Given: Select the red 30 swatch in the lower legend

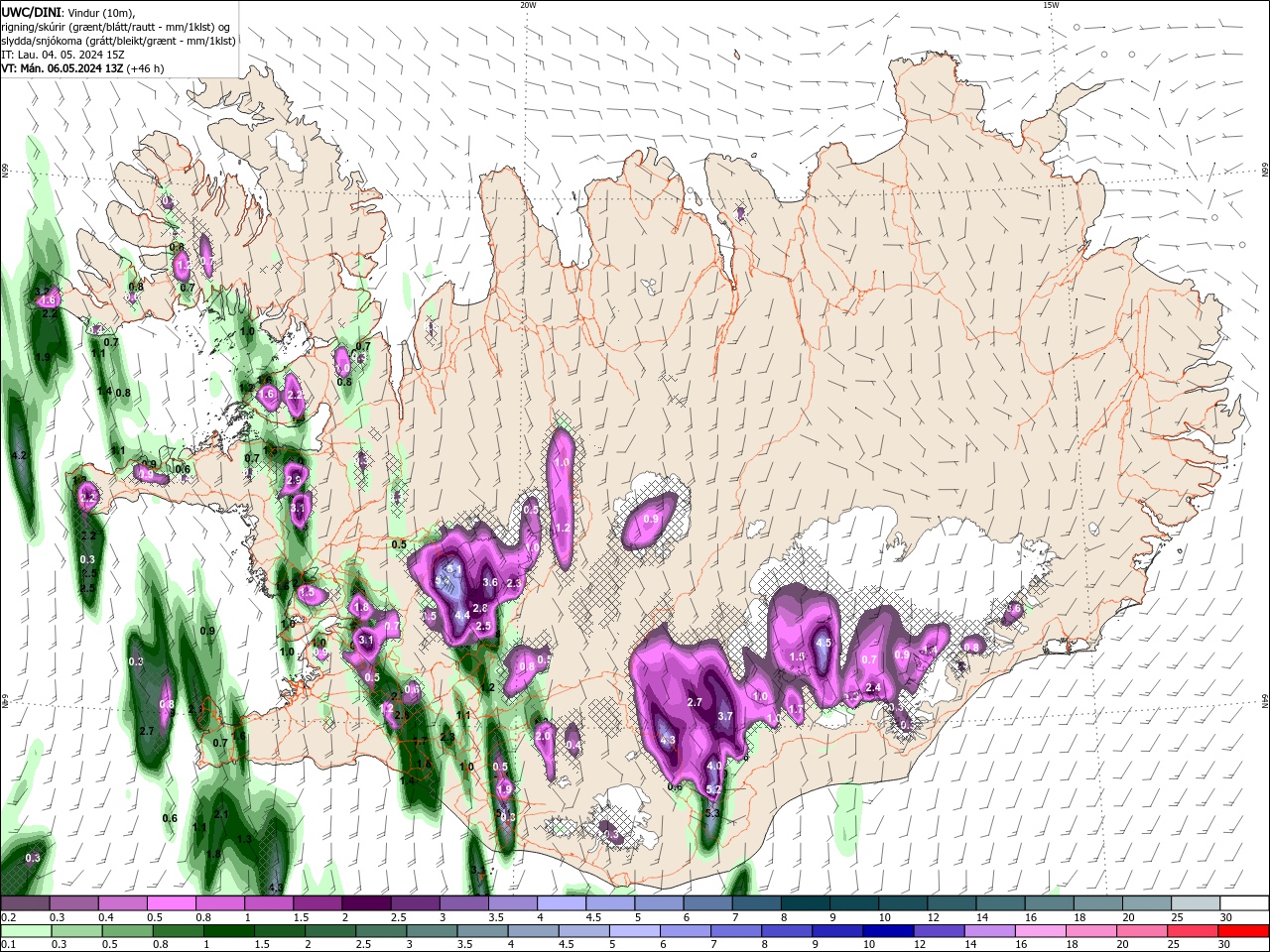Looking at the screenshot, I should [1244, 931].
